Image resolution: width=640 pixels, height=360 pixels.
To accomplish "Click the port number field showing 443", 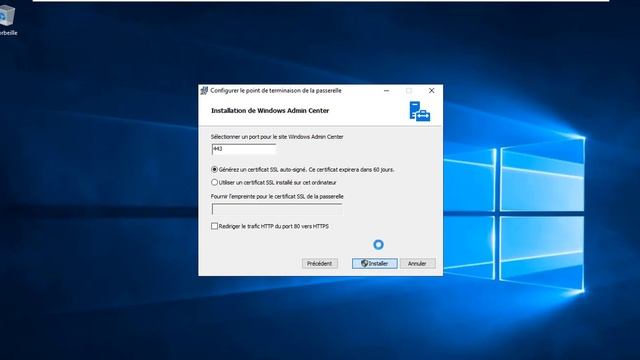I will click(x=244, y=149).
